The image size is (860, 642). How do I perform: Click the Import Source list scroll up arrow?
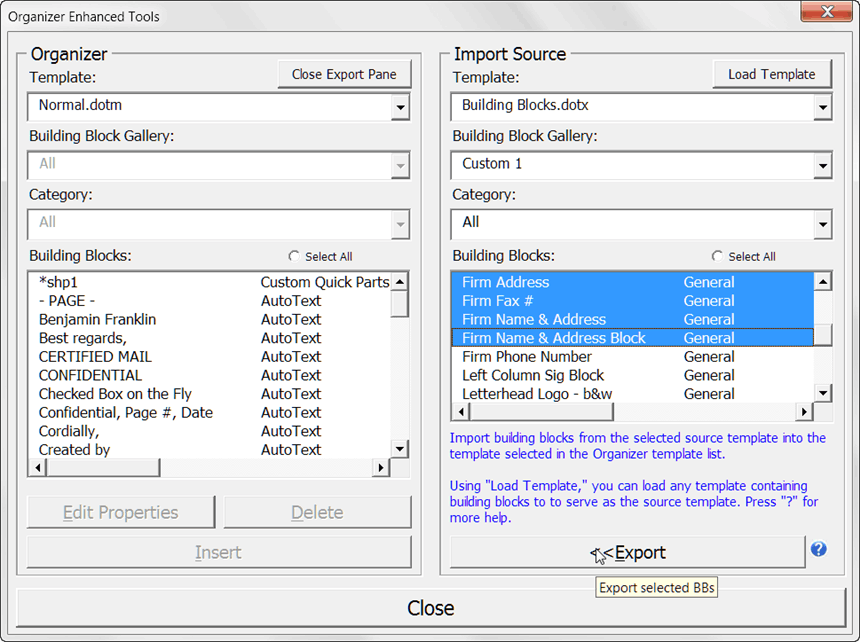pyautogui.click(x=823, y=282)
